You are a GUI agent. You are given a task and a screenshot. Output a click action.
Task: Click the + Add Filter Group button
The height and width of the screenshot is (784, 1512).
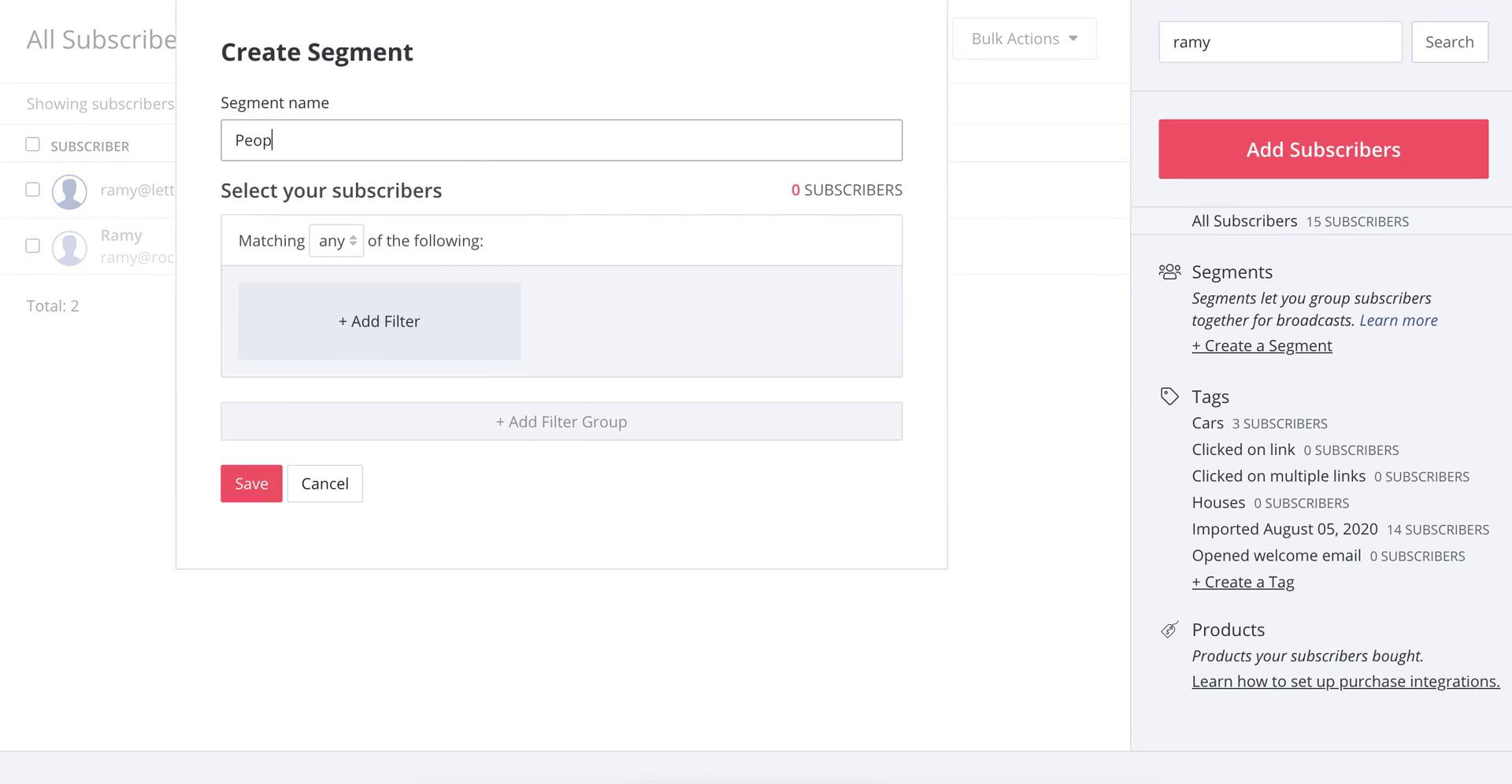point(561,422)
